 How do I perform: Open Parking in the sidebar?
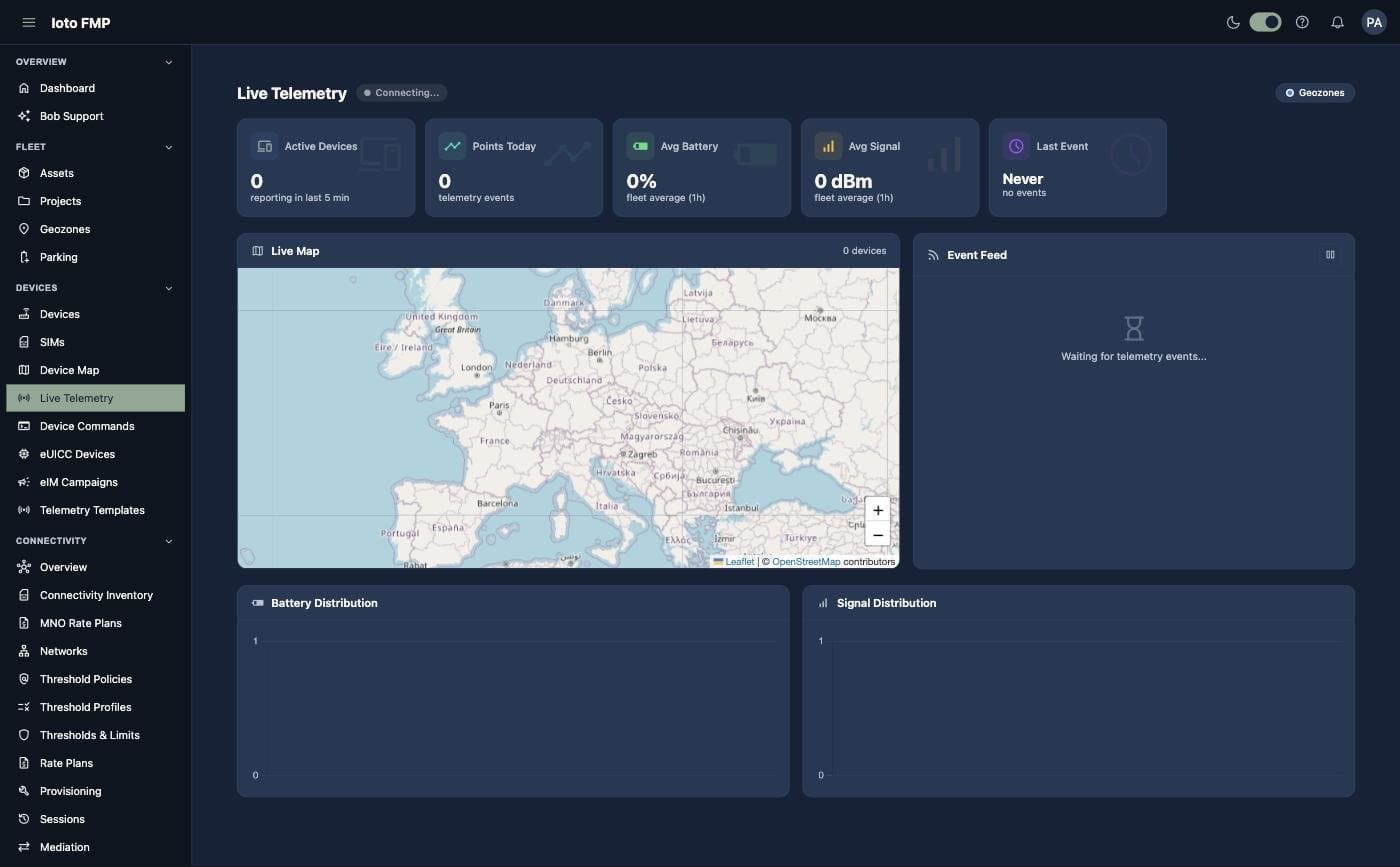(95, 257)
